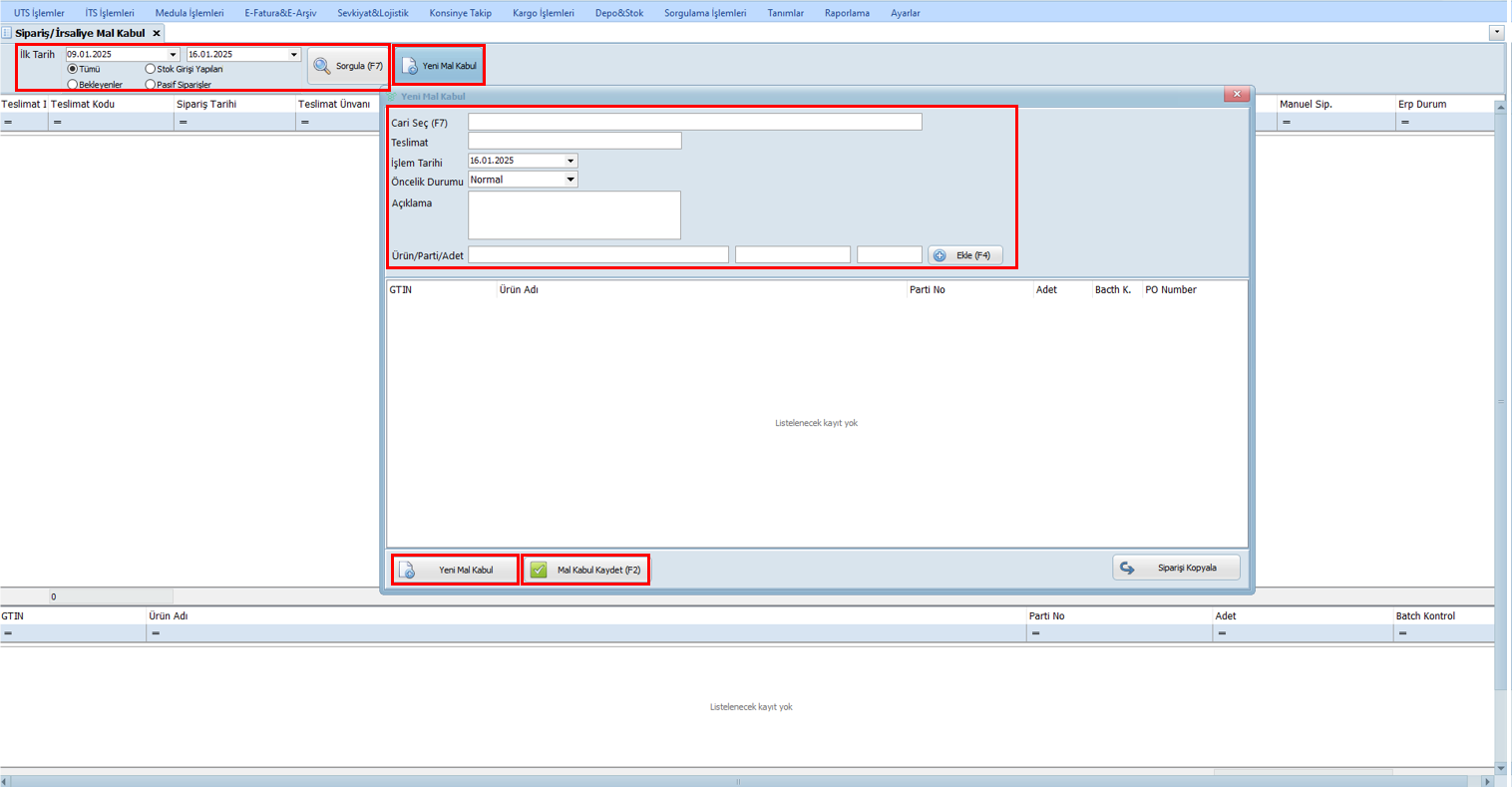Click the Ekle (F4) plus icon
The image size is (1512, 787).
[x=940, y=255]
